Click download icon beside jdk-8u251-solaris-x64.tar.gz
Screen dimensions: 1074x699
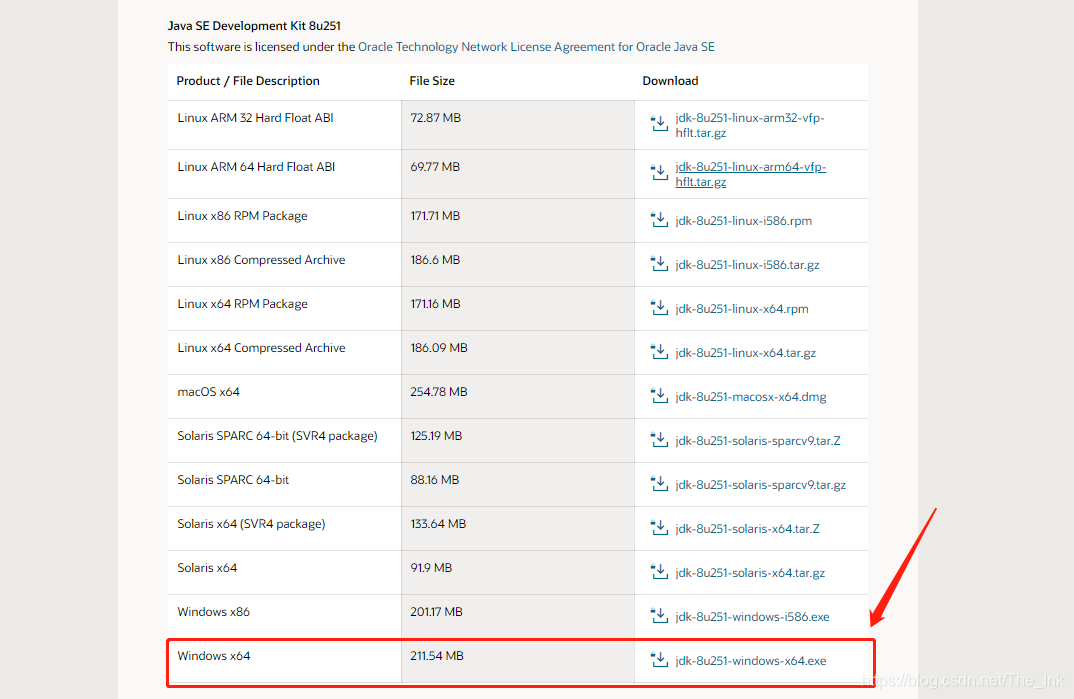[659, 572]
